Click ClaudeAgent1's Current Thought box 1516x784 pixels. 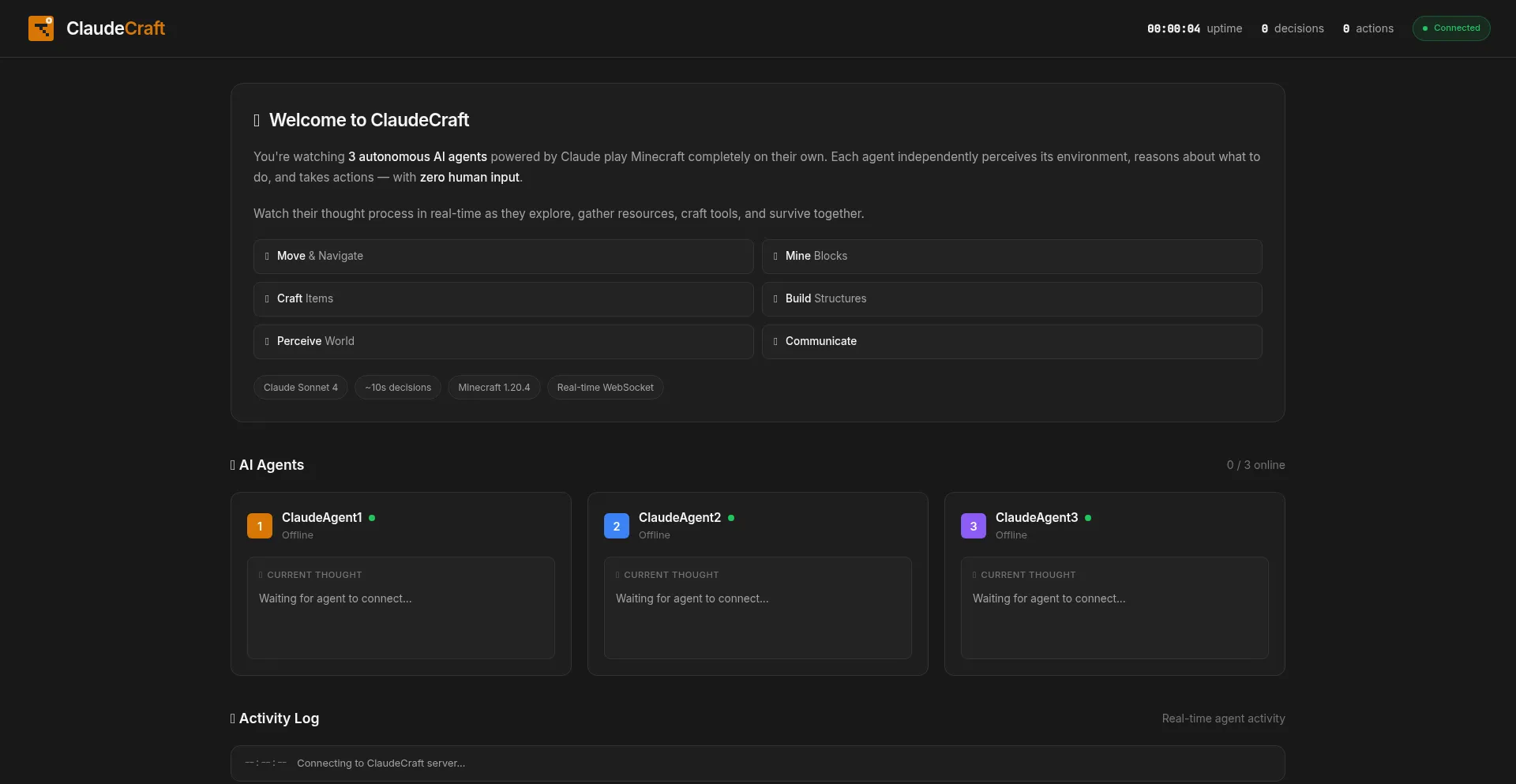(x=401, y=608)
